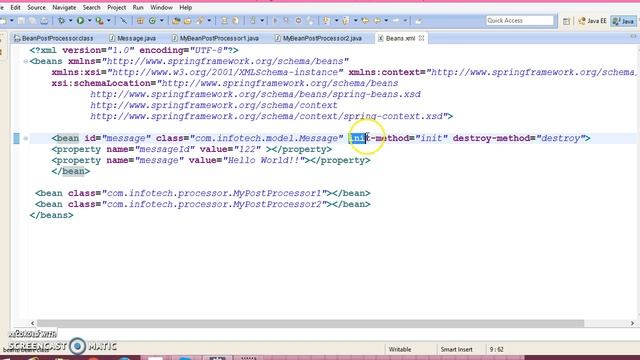Collapse the beans root element fold

point(25,61)
